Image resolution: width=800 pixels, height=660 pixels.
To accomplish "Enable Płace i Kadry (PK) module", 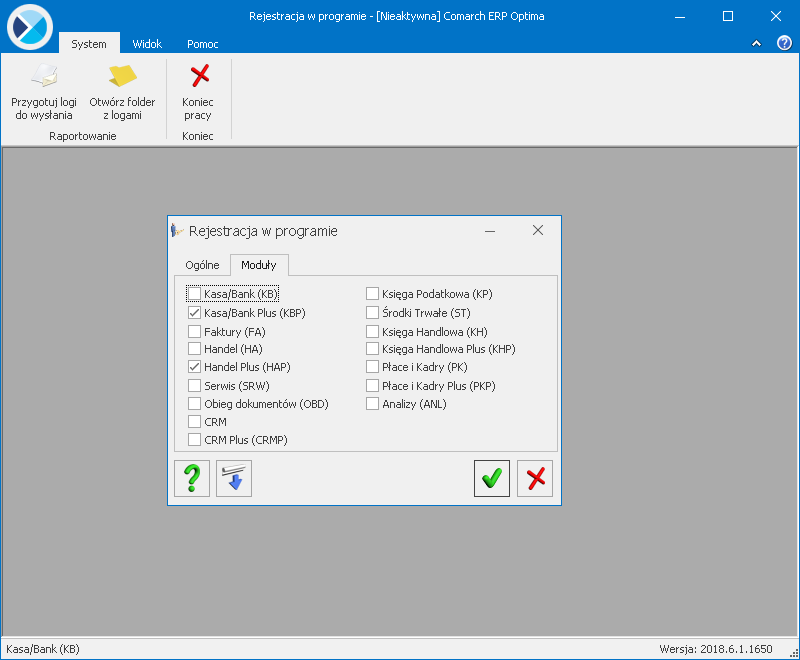I will click(372, 367).
